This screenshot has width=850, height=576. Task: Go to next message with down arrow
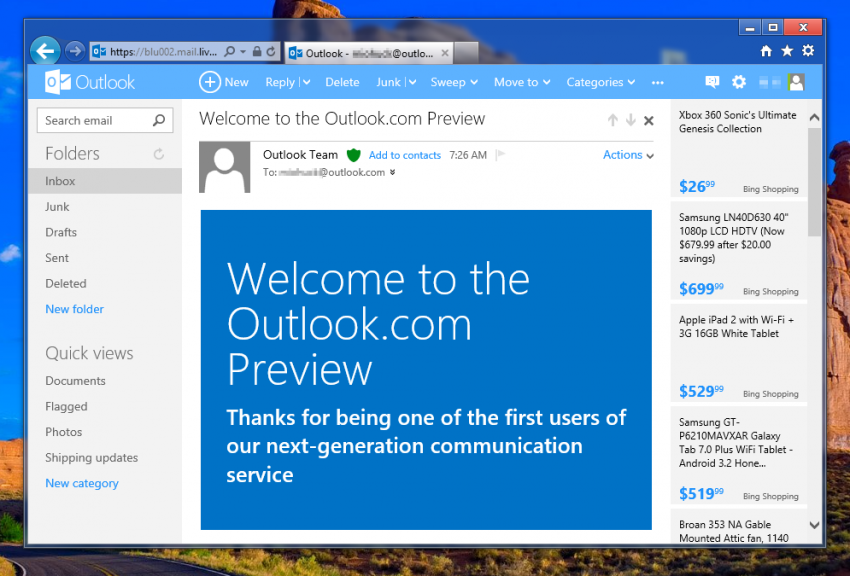(x=630, y=120)
